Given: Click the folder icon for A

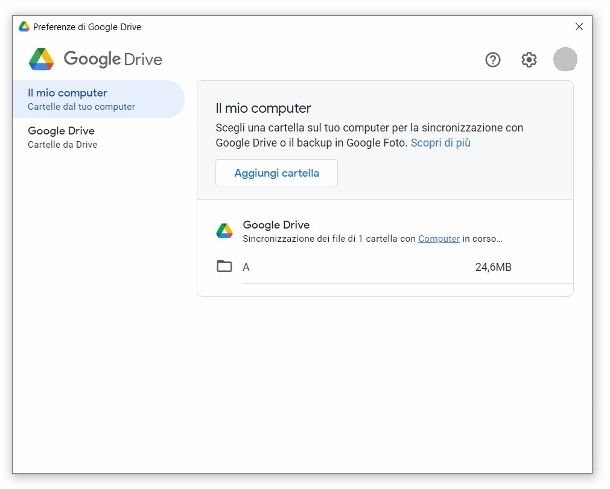Looking at the screenshot, I should (x=224, y=266).
